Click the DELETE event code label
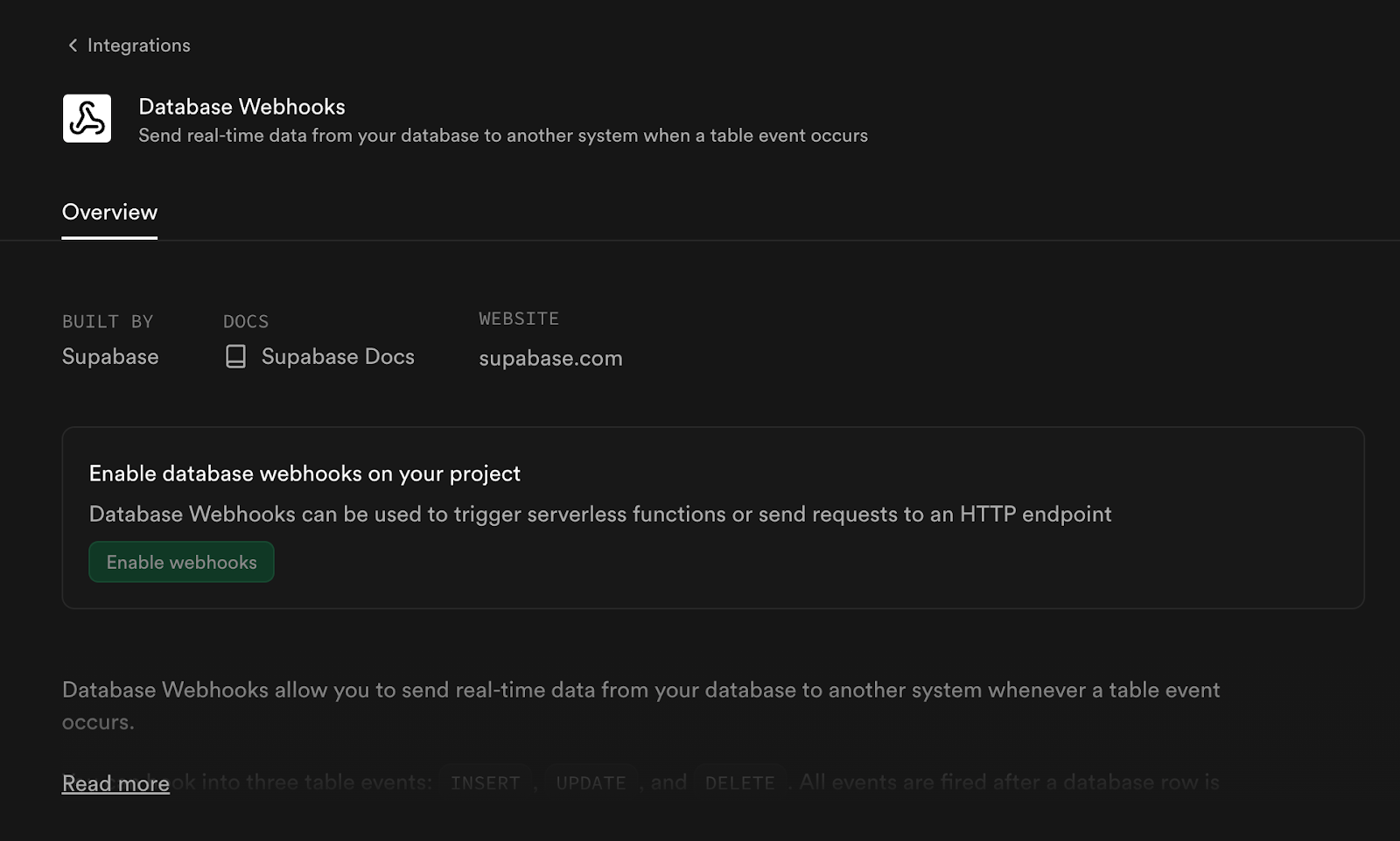1400x841 pixels. pyautogui.click(x=740, y=782)
